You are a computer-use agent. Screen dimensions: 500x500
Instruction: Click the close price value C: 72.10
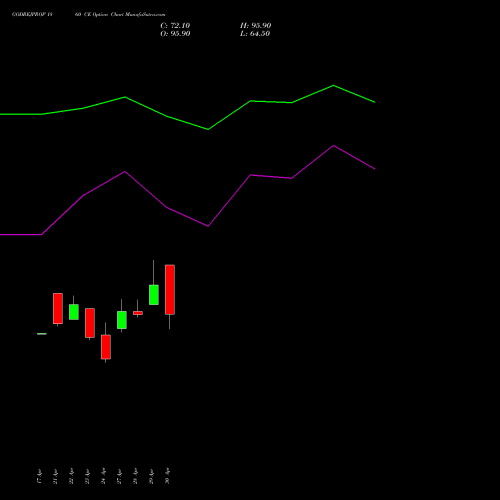(x=175, y=26)
